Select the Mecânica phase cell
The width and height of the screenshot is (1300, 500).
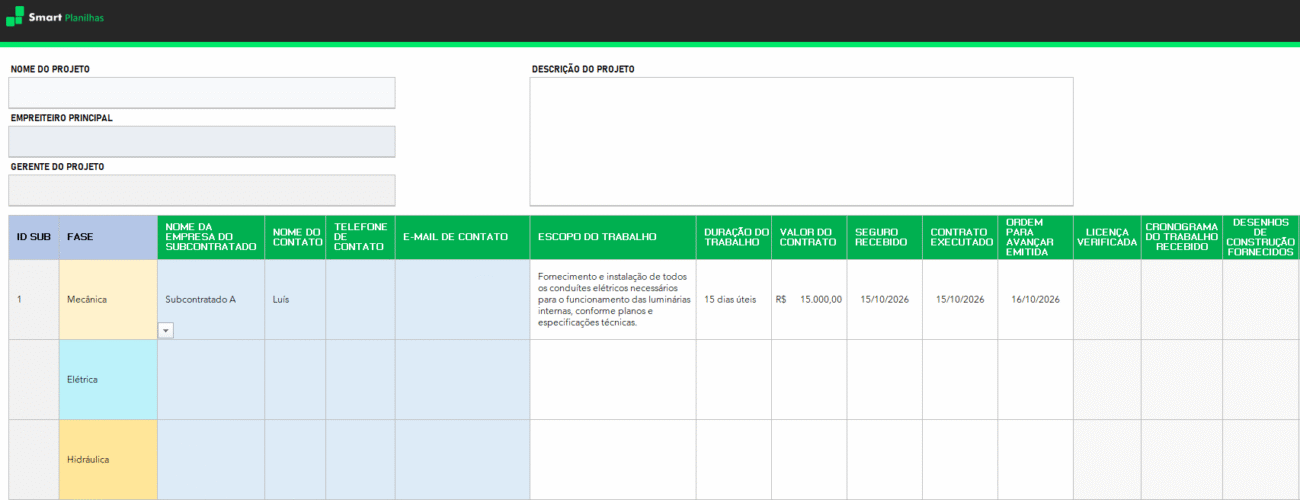tap(108, 299)
